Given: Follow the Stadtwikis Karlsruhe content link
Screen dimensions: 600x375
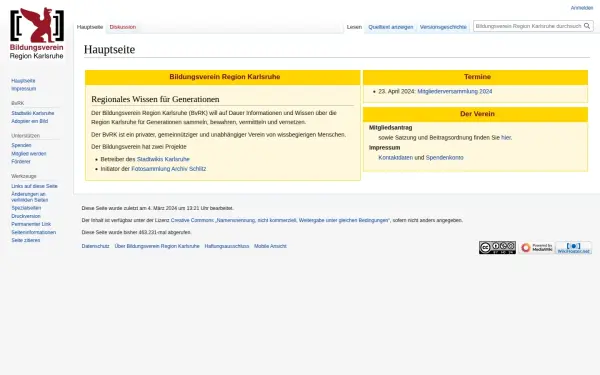Looking at the screenshot, I should tap(163, 159).
